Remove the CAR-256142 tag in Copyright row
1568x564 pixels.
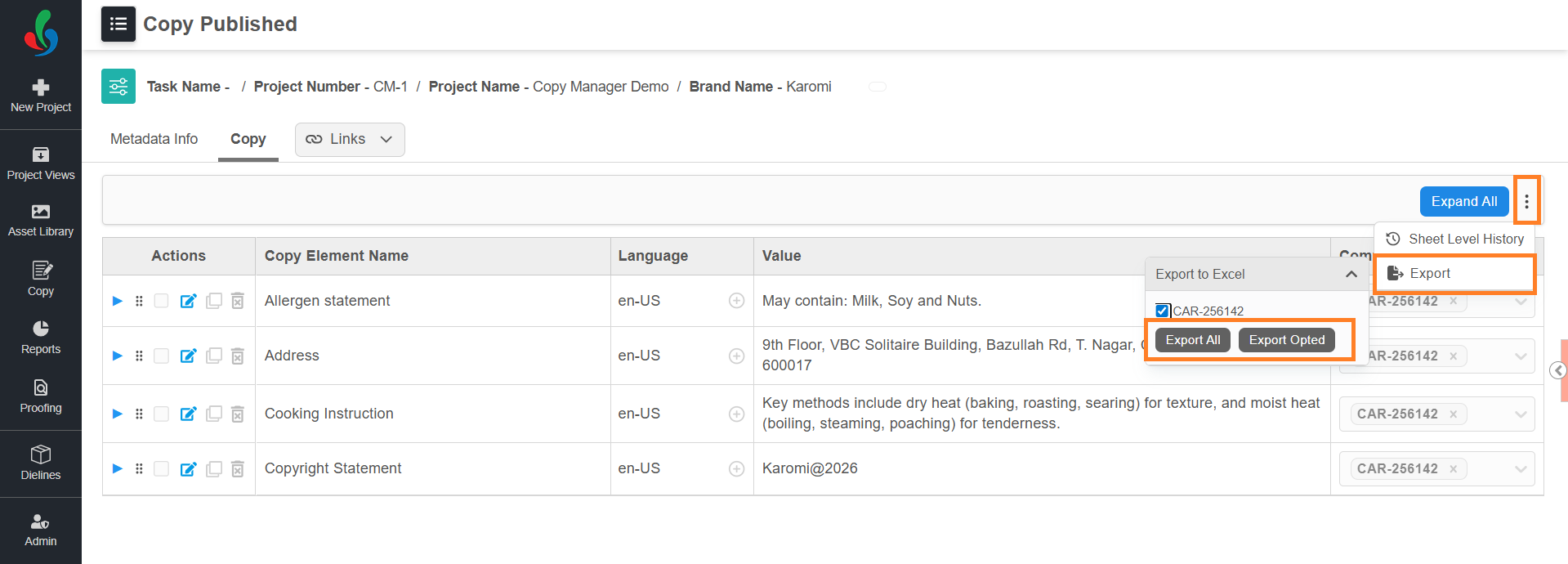(x=1454, y=469)
